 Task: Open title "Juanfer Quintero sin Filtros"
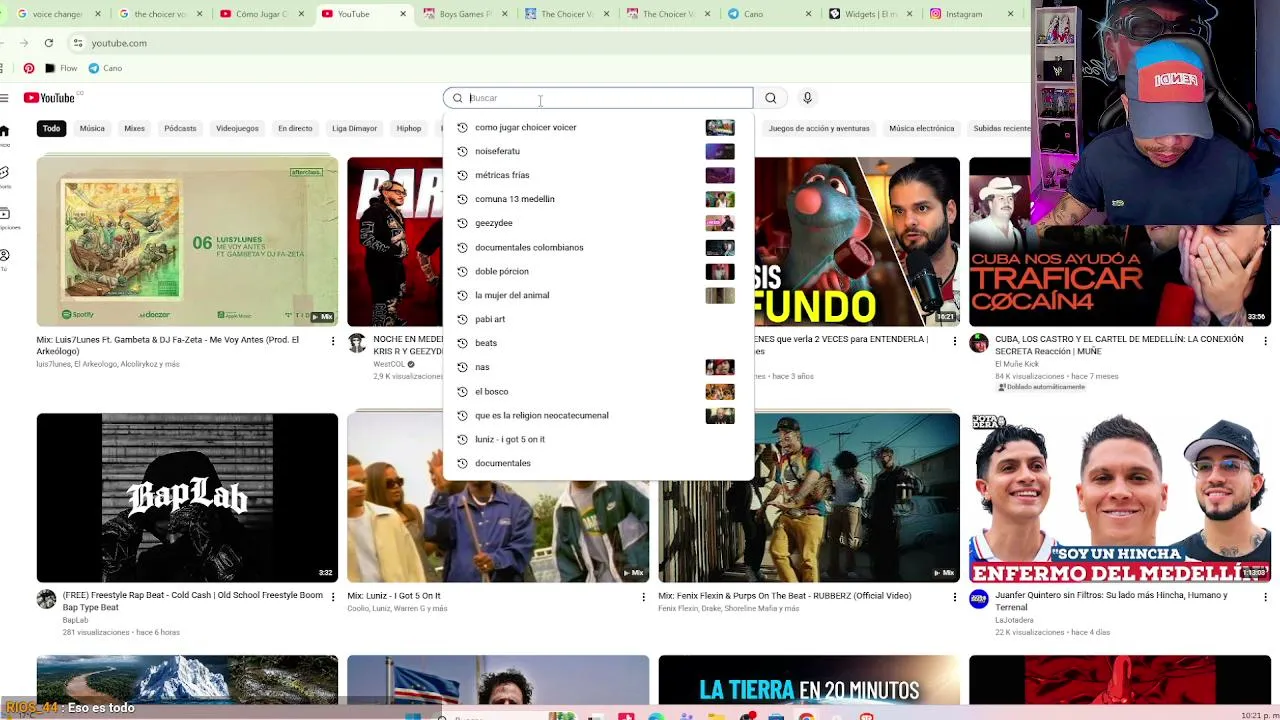1111,601
